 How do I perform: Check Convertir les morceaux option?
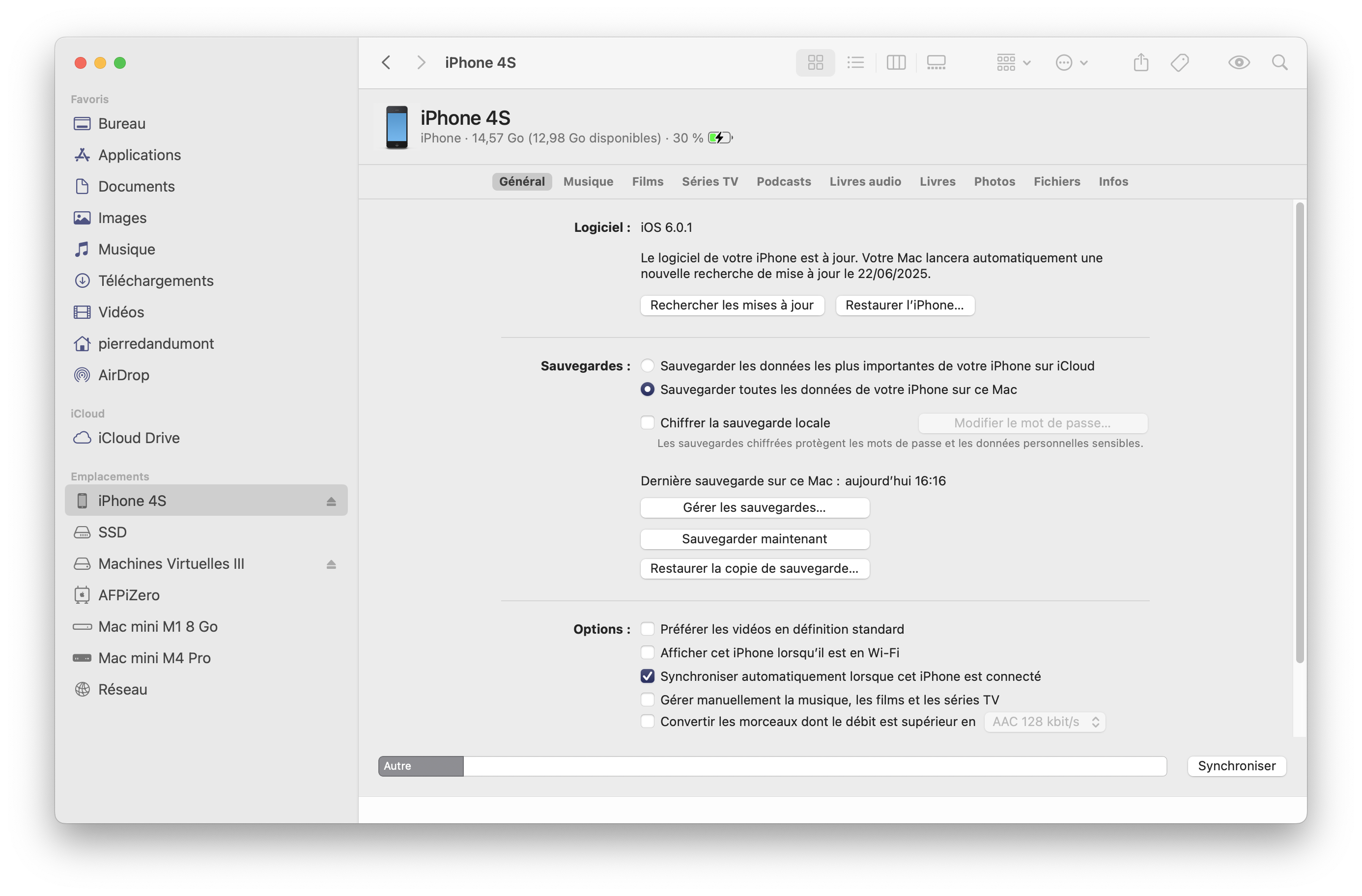tap(647, 722)
